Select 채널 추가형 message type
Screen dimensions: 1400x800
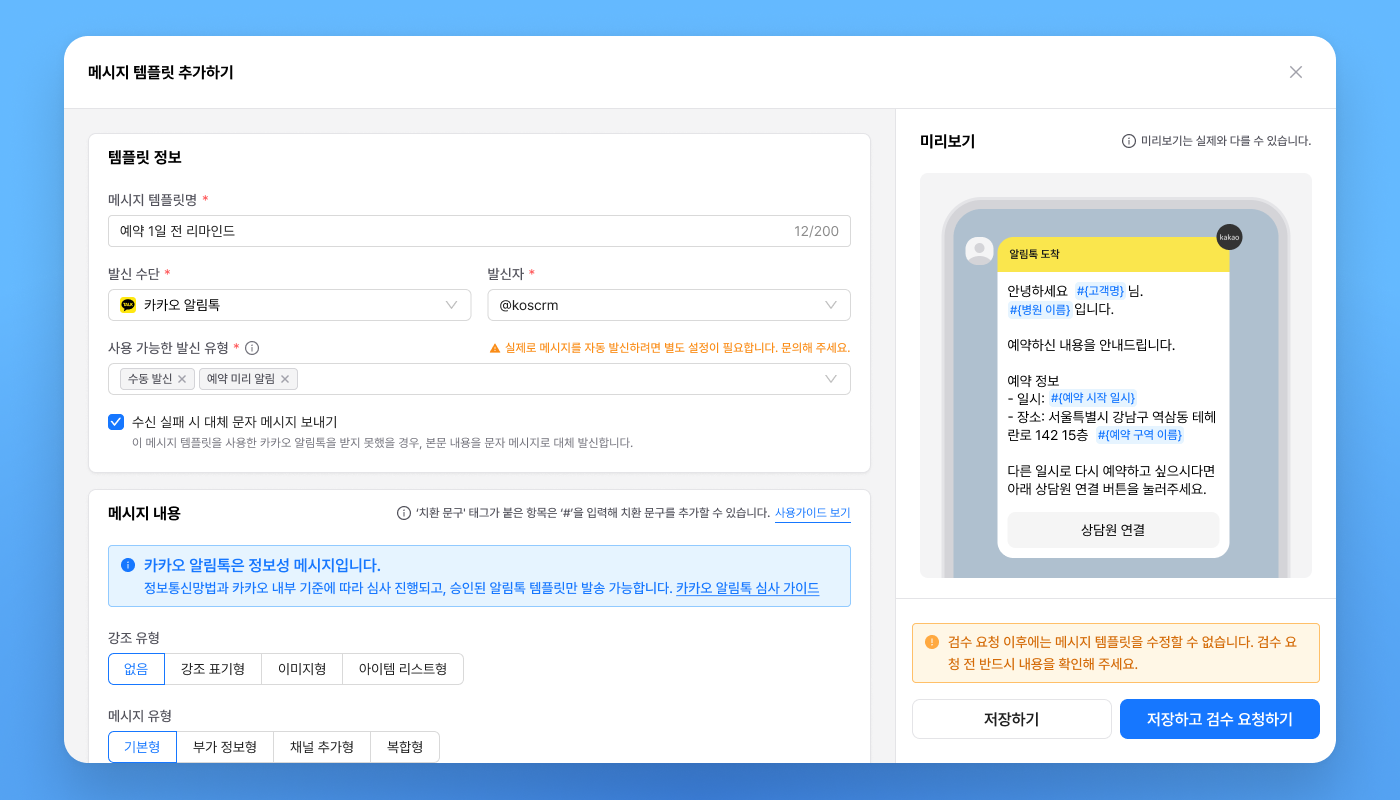pyautogui.click(x=322, y=747)
